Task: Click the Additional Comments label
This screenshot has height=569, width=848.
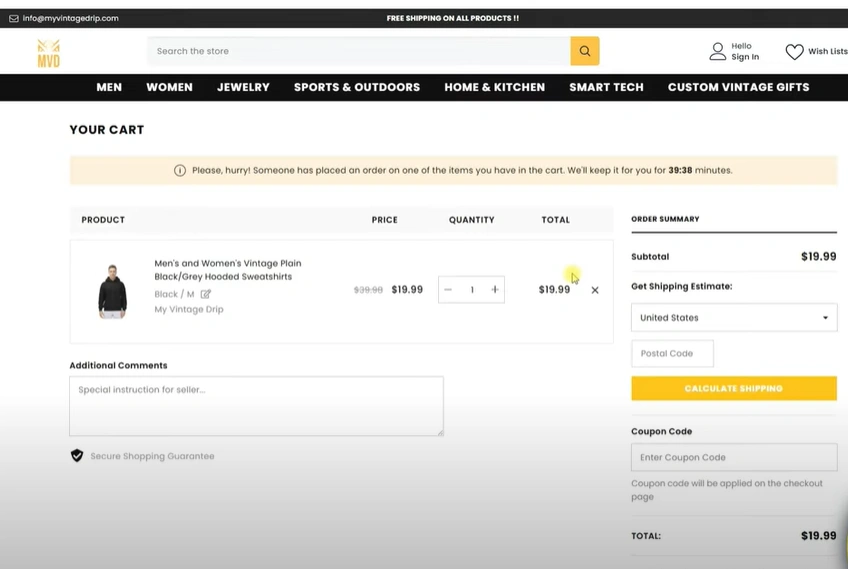Action: (118, 366)
